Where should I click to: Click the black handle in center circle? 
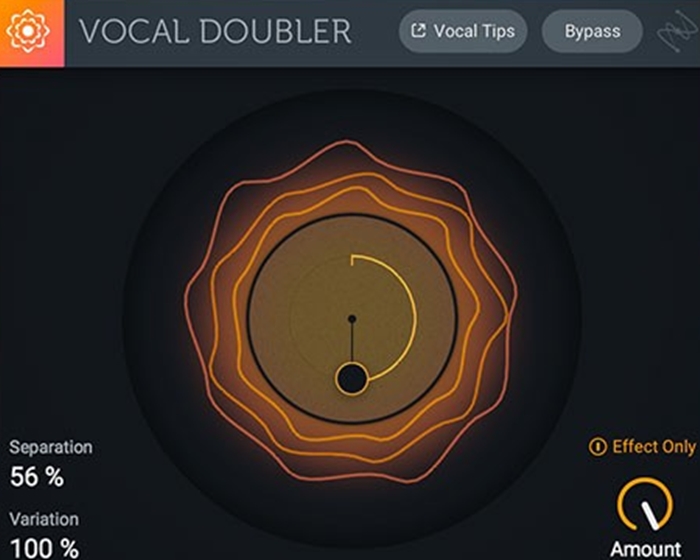[x=352, y=379]
